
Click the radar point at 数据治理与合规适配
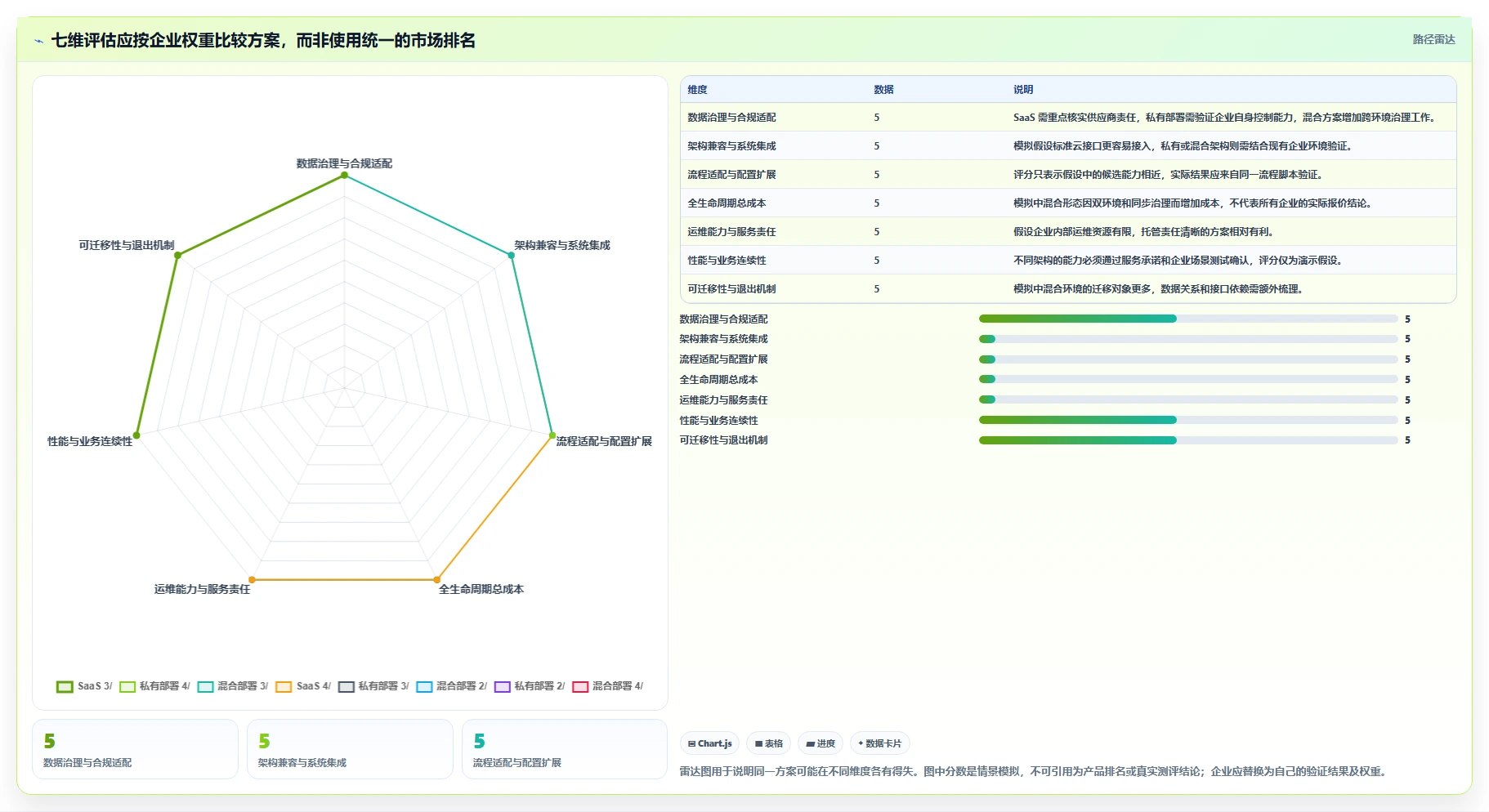(344, 175)
